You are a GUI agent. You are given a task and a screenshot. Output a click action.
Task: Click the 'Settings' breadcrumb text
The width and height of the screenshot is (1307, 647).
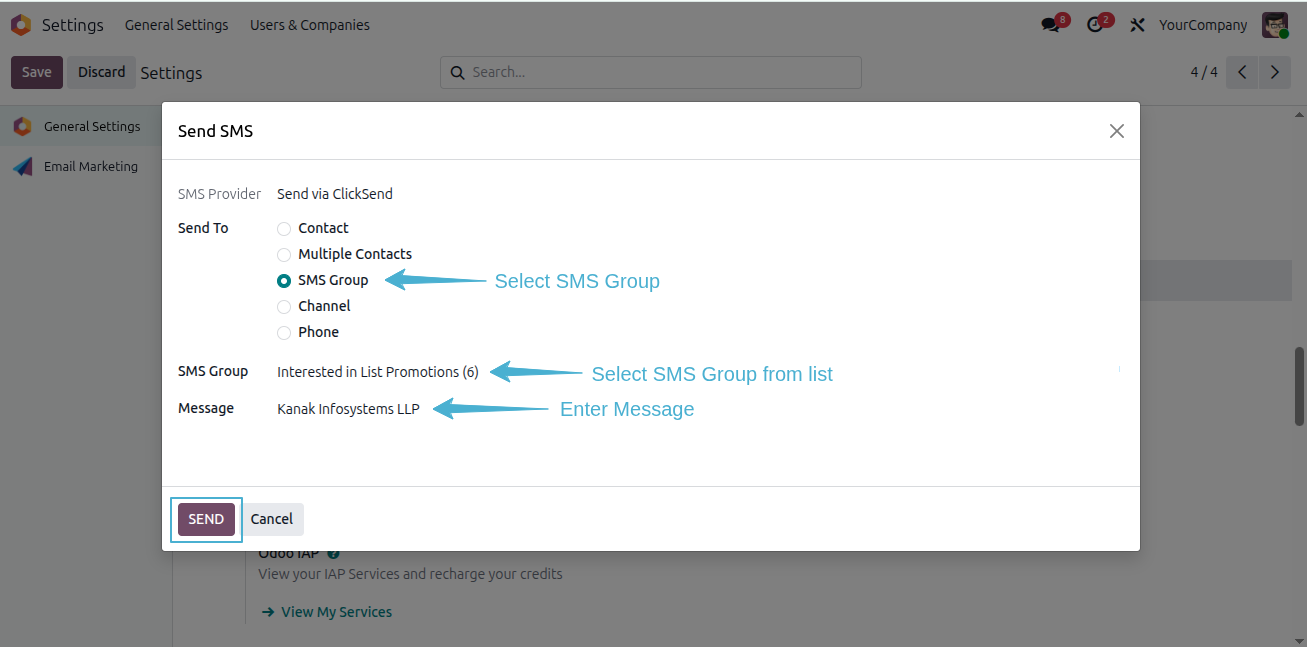[x=171, y=73]
